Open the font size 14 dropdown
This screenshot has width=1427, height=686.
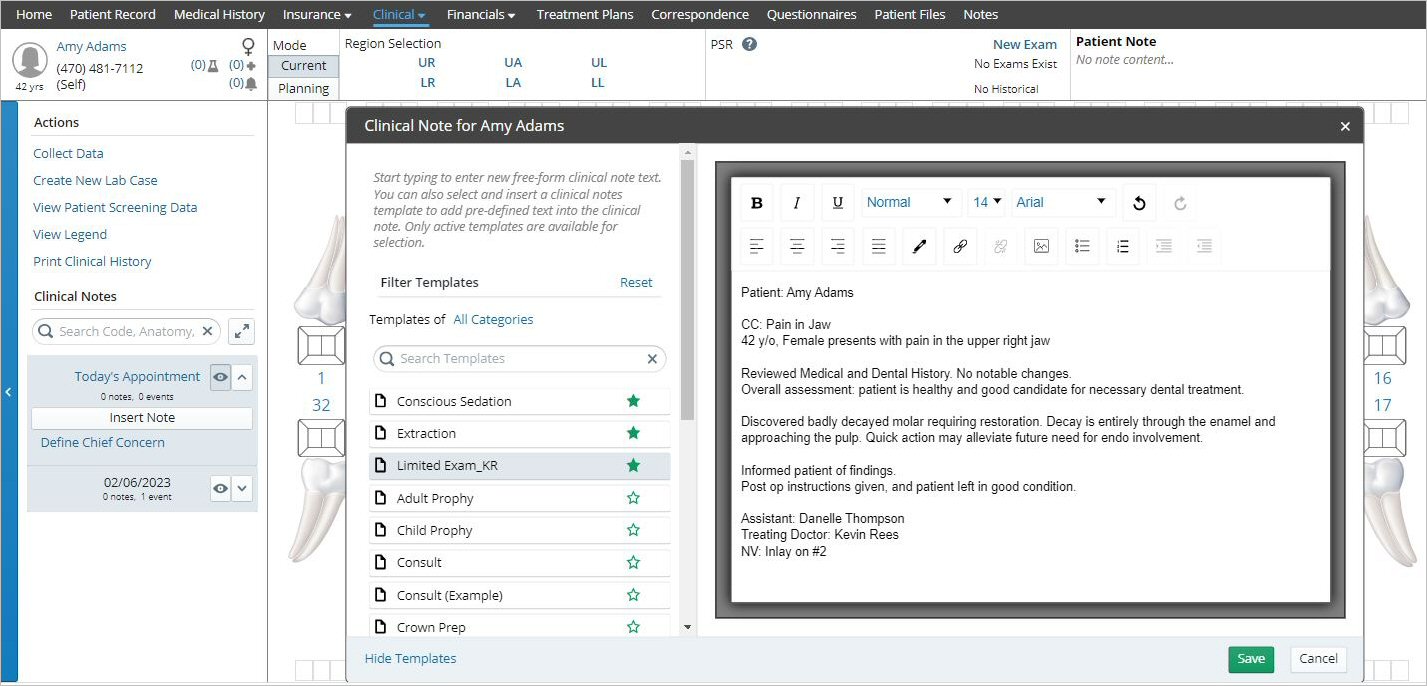(x=987, y=203)
